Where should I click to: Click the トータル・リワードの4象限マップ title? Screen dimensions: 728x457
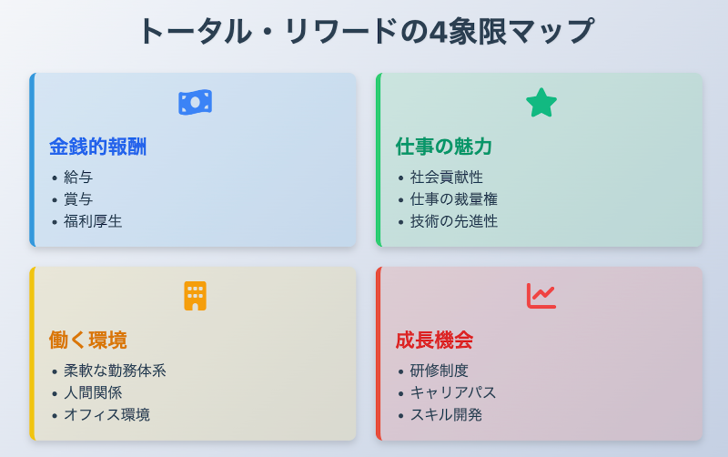364,31
